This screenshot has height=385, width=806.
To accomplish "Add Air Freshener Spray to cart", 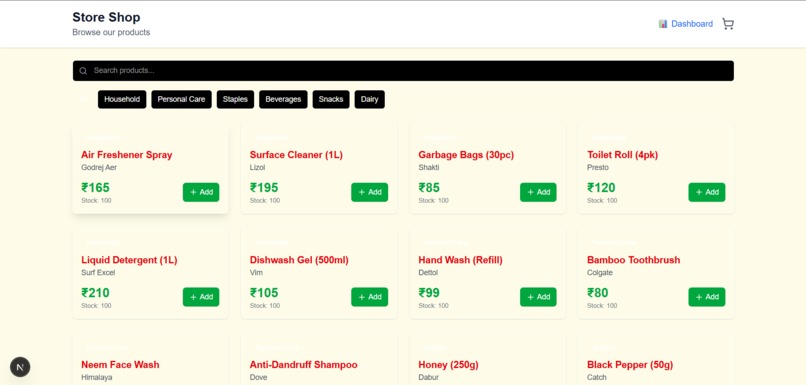I will tap(201, 192).
